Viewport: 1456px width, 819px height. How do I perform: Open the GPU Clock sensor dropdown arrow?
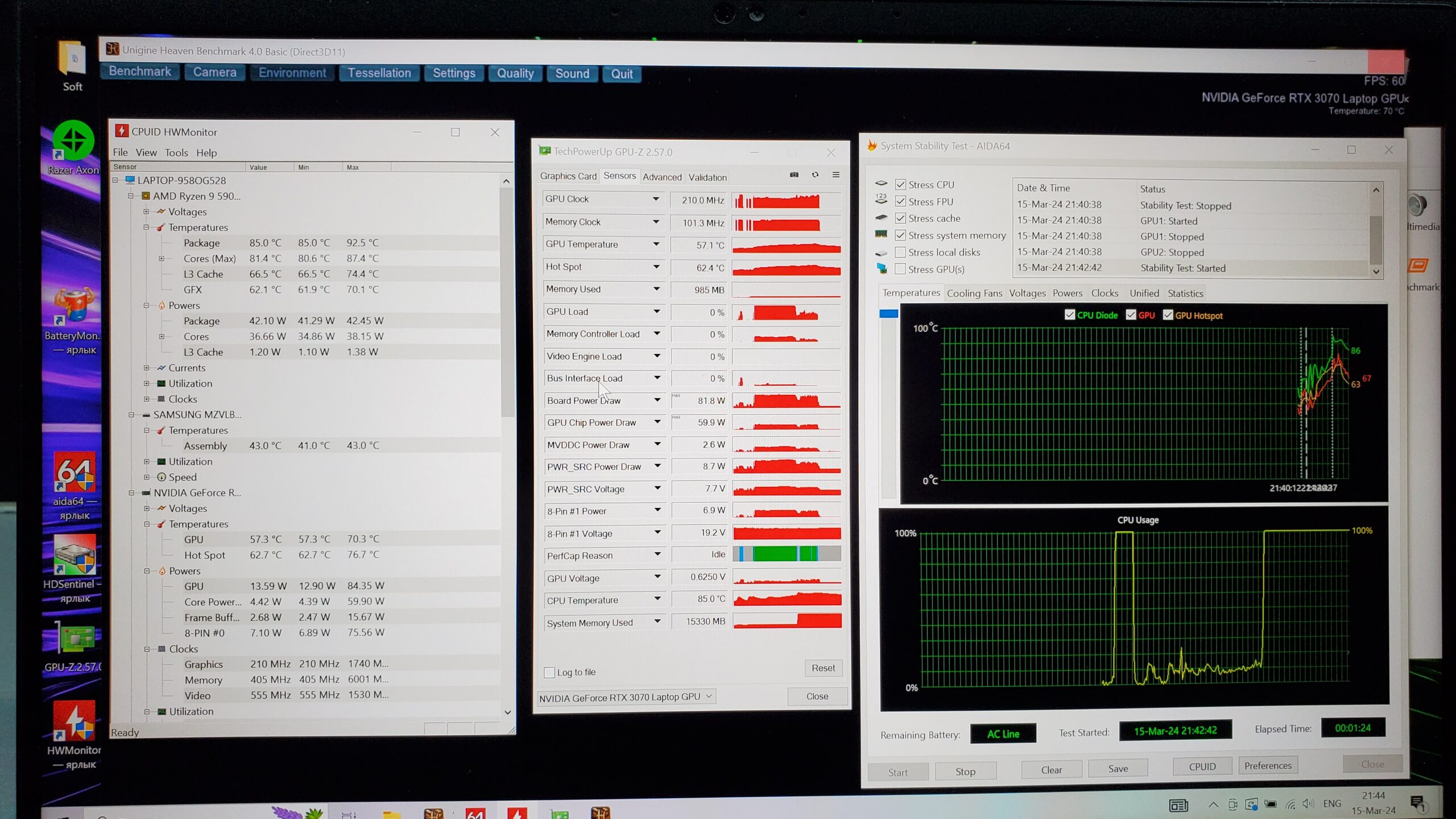656,199
